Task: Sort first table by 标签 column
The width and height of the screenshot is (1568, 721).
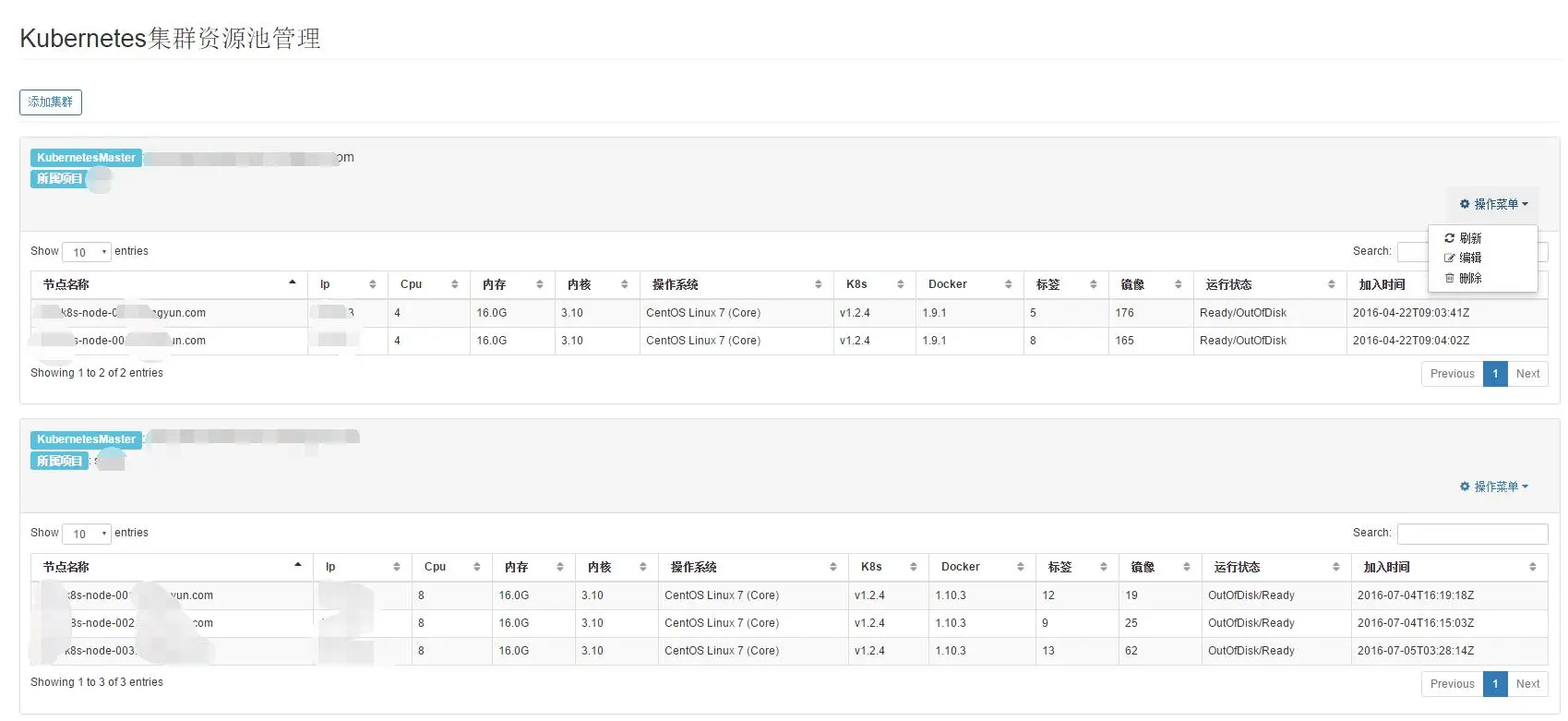Action: [1066, 284]
